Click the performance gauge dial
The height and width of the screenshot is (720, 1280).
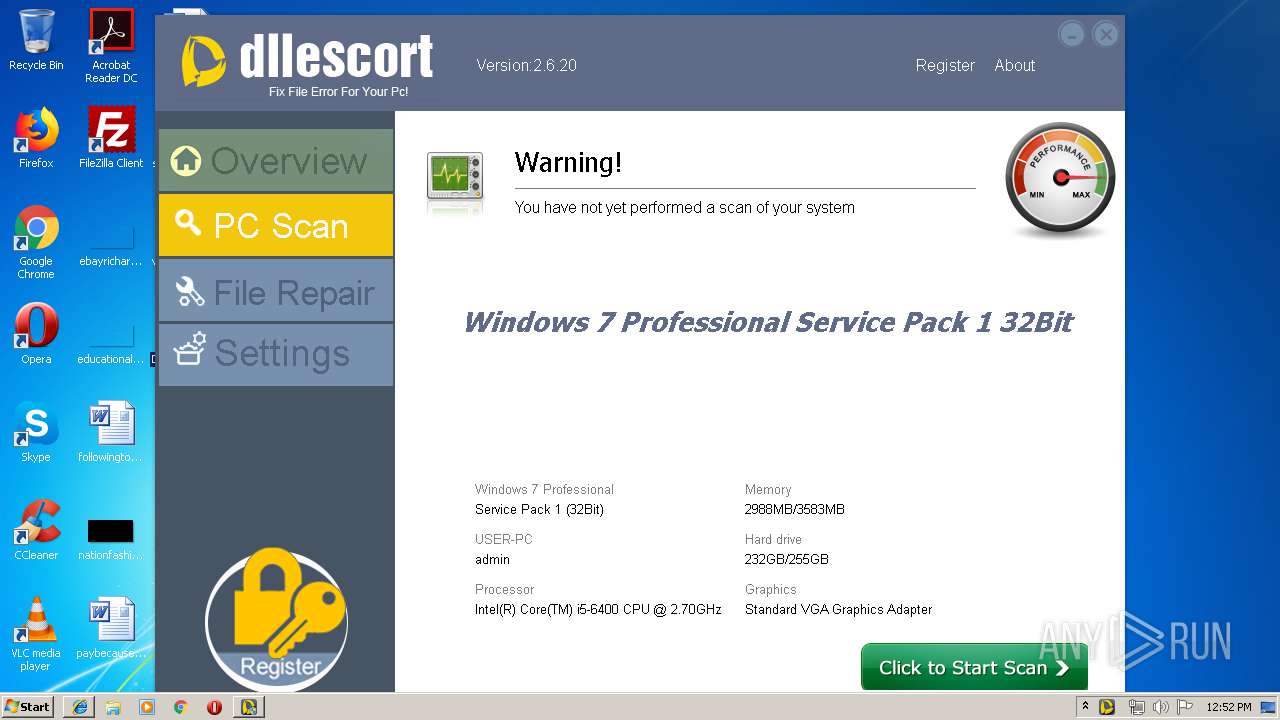1060,178
